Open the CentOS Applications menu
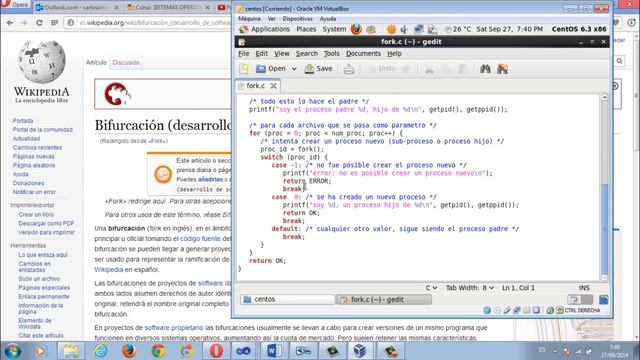 click(x=270, y=29)
